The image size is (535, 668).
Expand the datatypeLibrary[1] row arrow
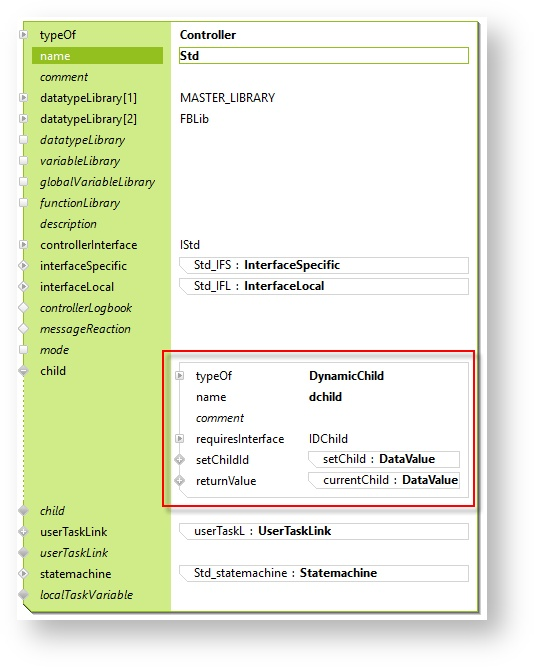click(23, 98)
